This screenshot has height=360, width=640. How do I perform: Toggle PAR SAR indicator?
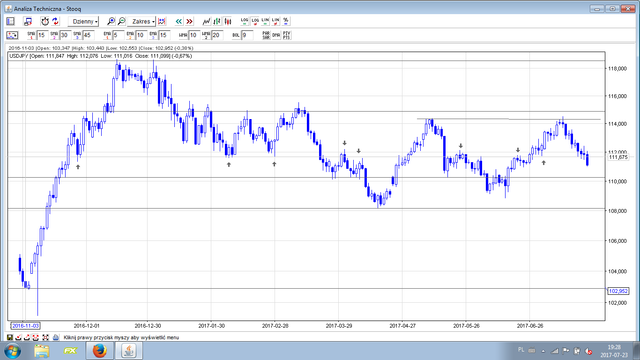[266, 36]
